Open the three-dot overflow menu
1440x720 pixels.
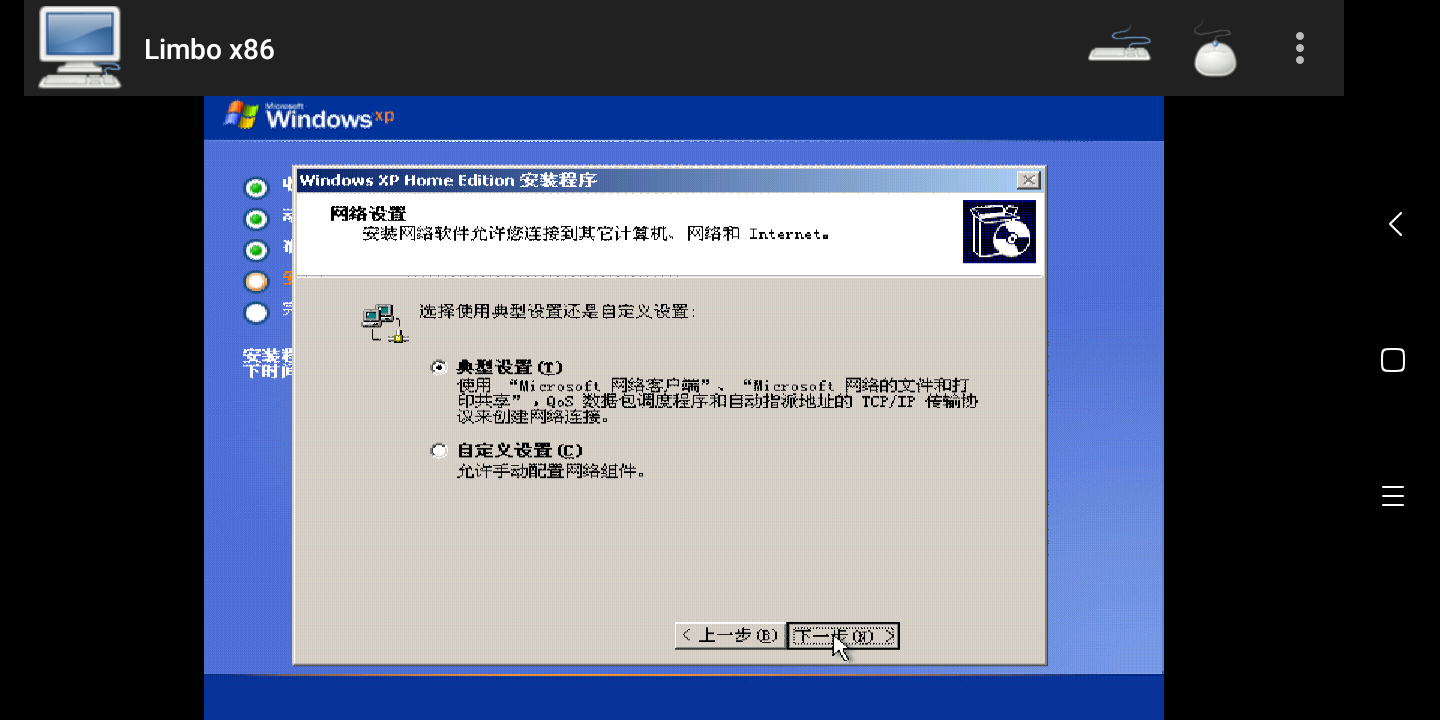pyautogui.click(x=1300, y=48)
